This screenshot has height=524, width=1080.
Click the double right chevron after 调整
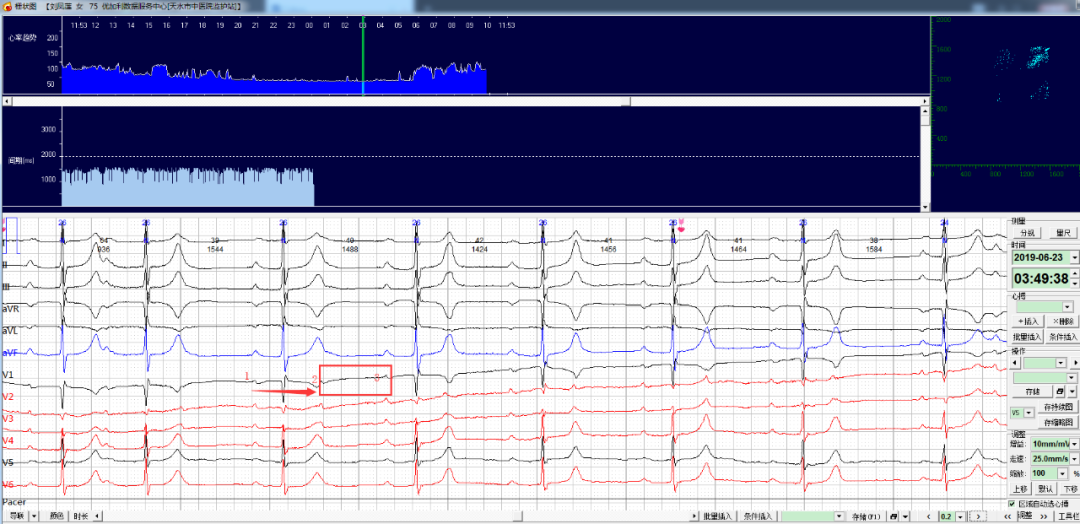click(1043, 516)
